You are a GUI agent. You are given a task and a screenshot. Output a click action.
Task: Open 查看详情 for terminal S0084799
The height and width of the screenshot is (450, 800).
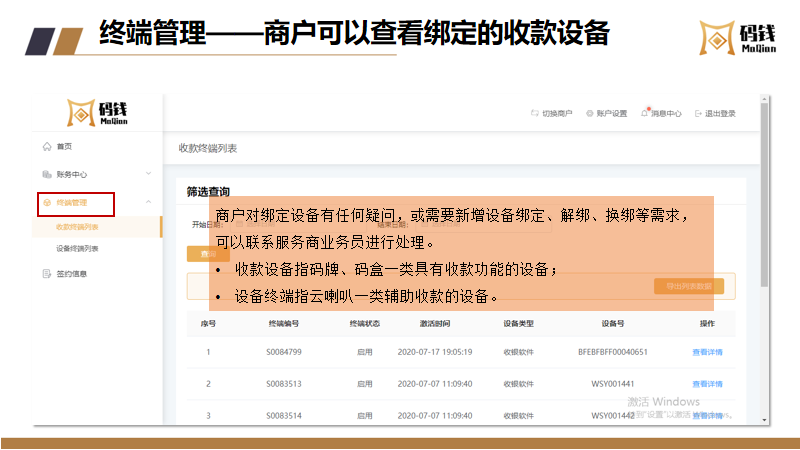pyautogui.click(x=706, y=352)
